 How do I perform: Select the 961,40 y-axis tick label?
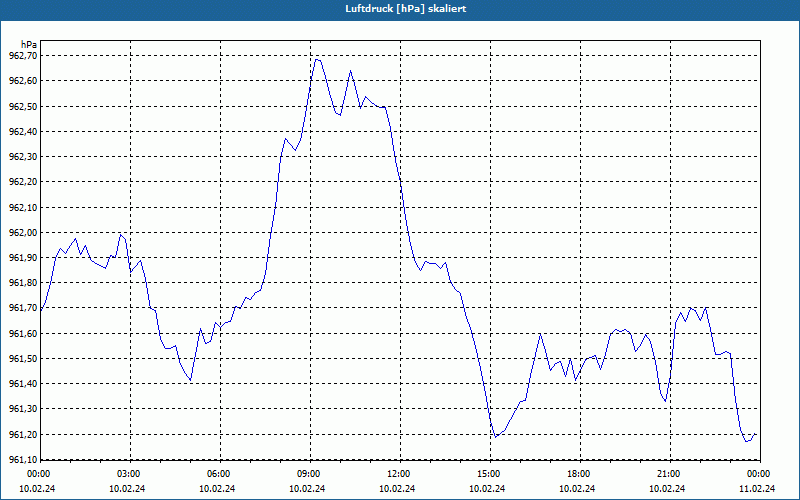click(x=23, y=384)
